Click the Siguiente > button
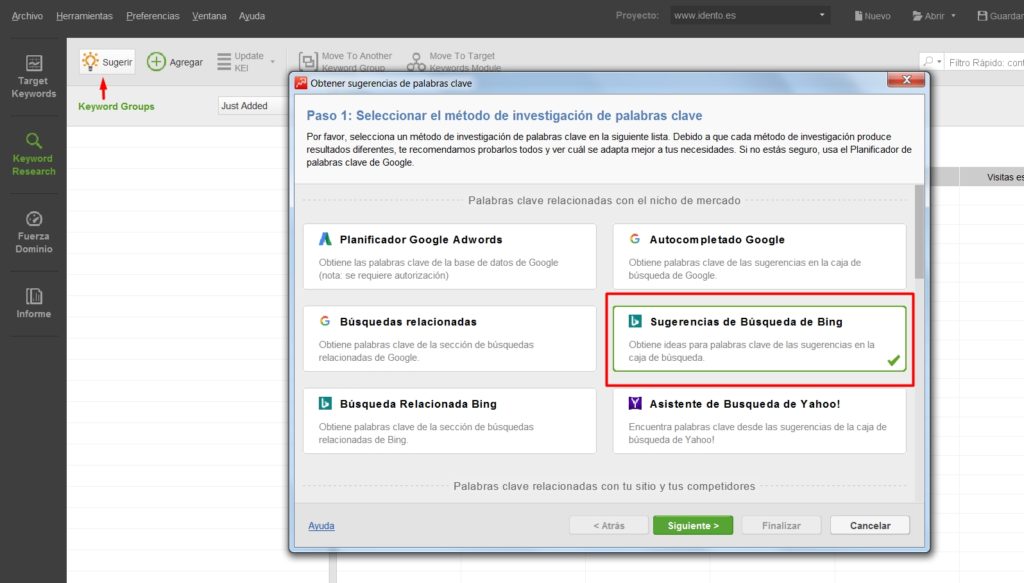This screenshot has width=1024, height=583. point(693,526)
